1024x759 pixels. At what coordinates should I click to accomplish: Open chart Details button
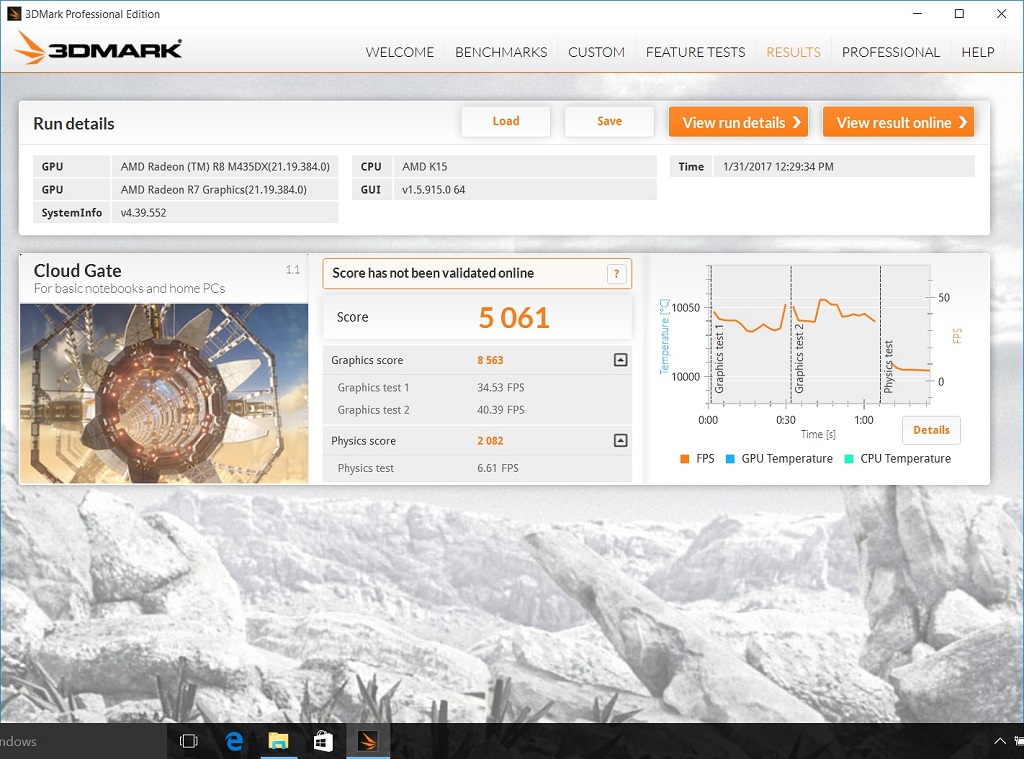click(931, 430)
